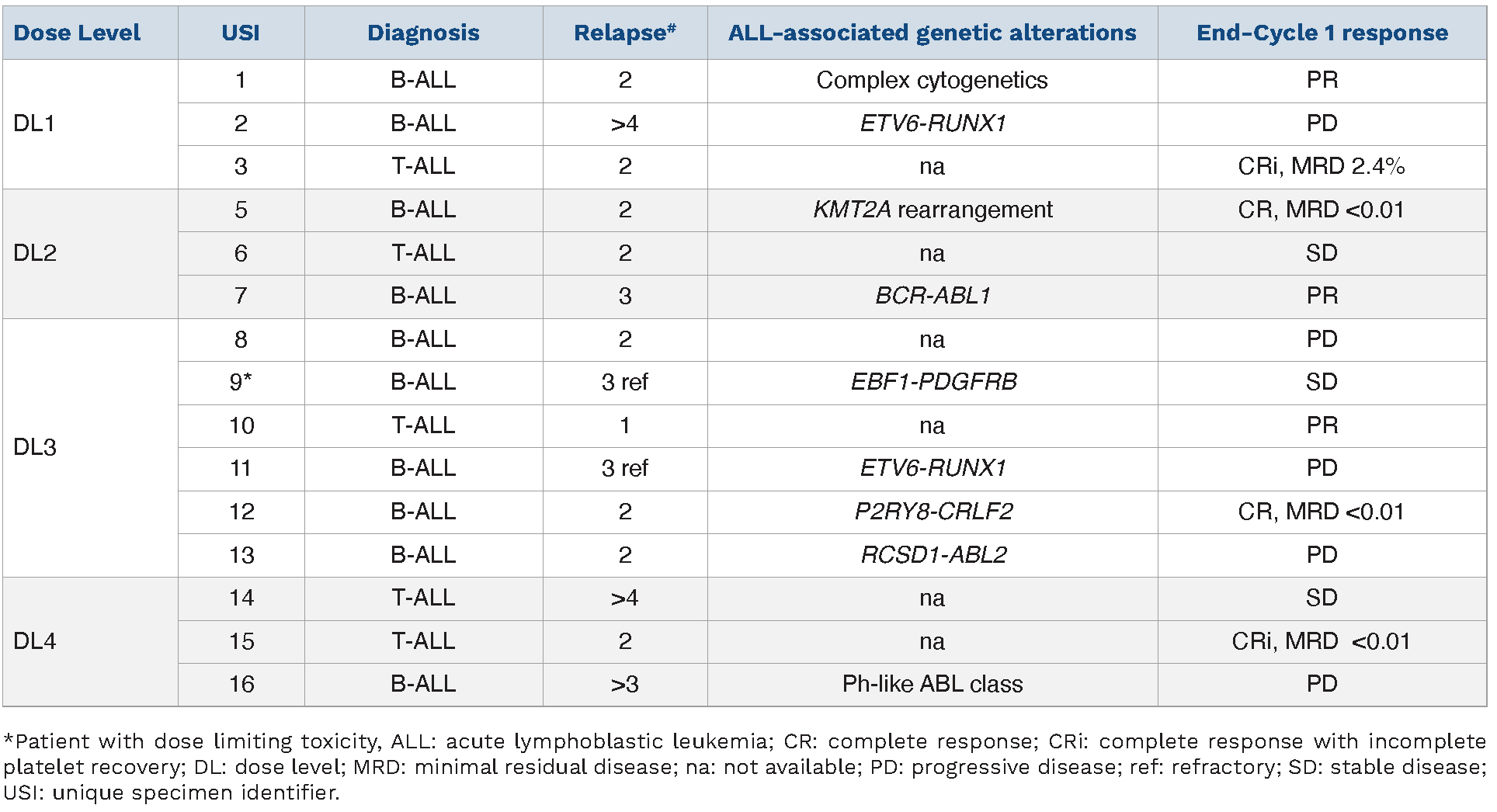Click the BCR-ABL1 alteration cell
Screen dimensions: 1497x812
tap(932, 296)
